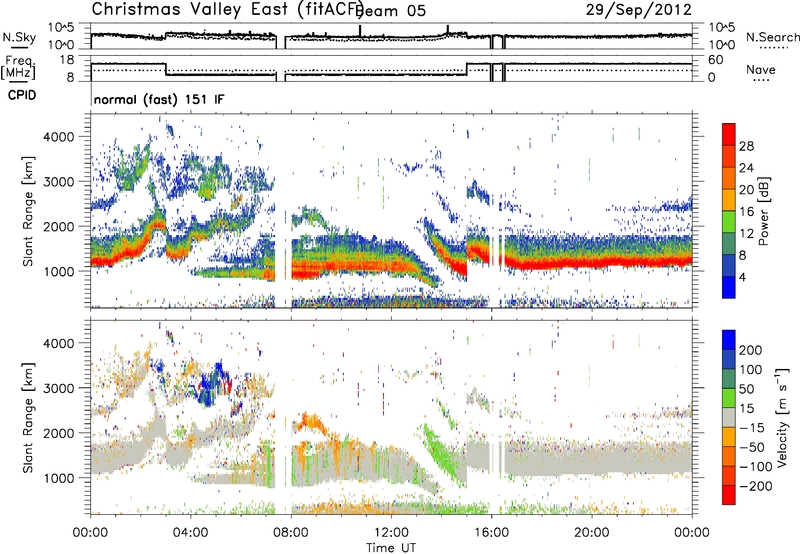Viewport: 800px width, 554px height.
Task: Click the 'Velocity [m s-1]' colorbar title
Action: pos(782,417)
